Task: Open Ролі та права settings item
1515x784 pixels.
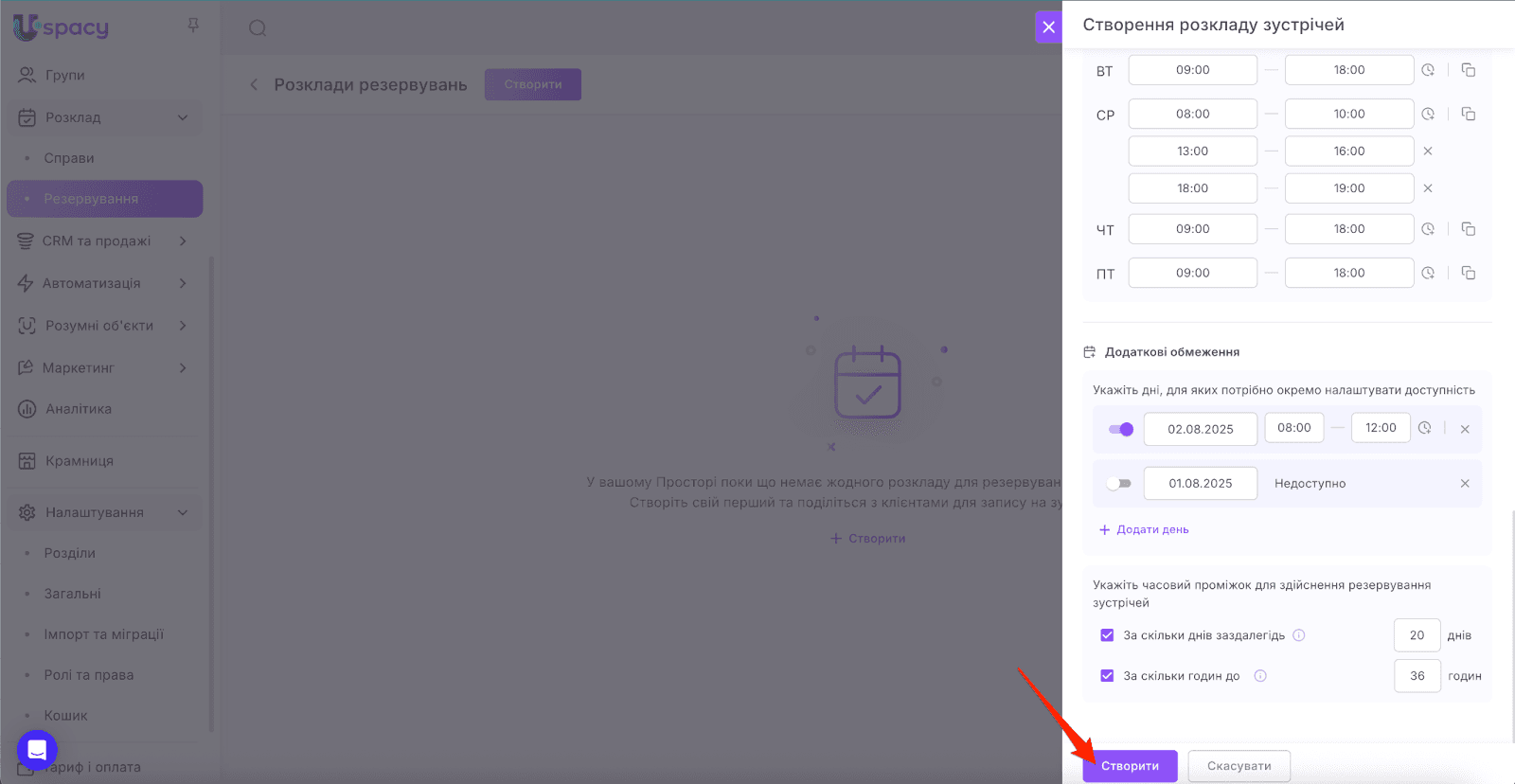Action: [x=89, y=675]
